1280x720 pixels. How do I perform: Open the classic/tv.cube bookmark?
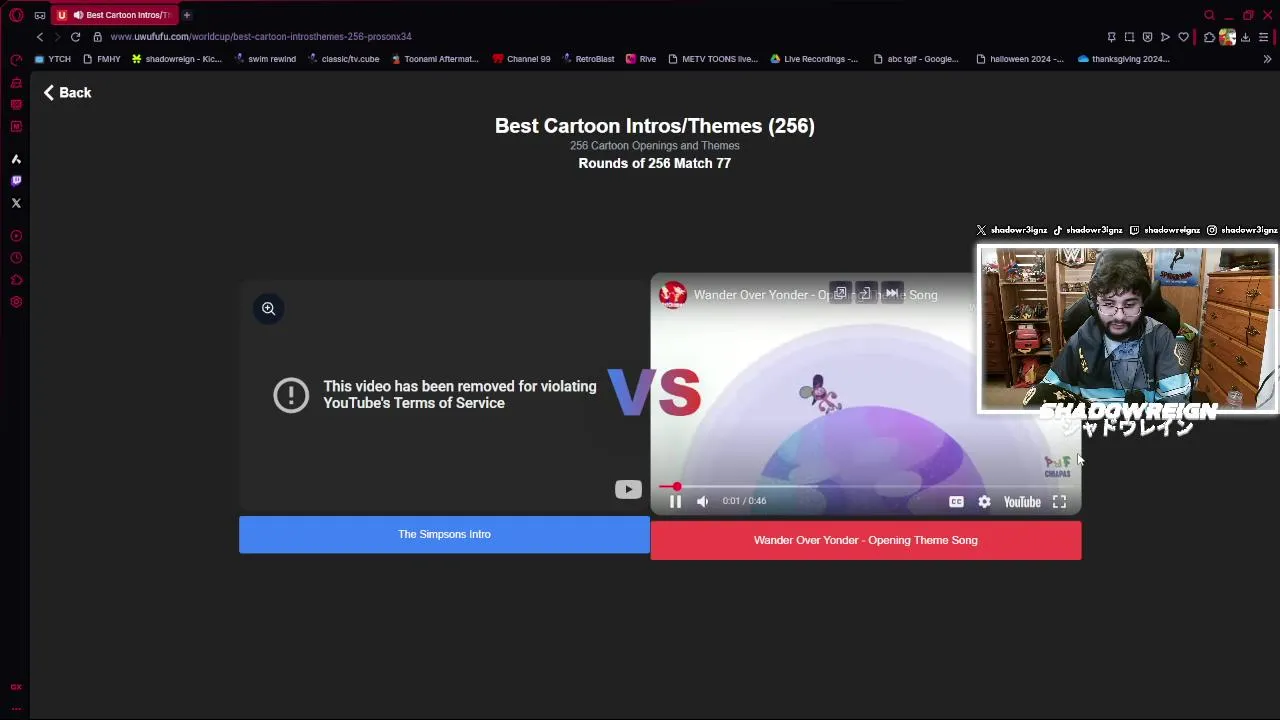point(343,59)
